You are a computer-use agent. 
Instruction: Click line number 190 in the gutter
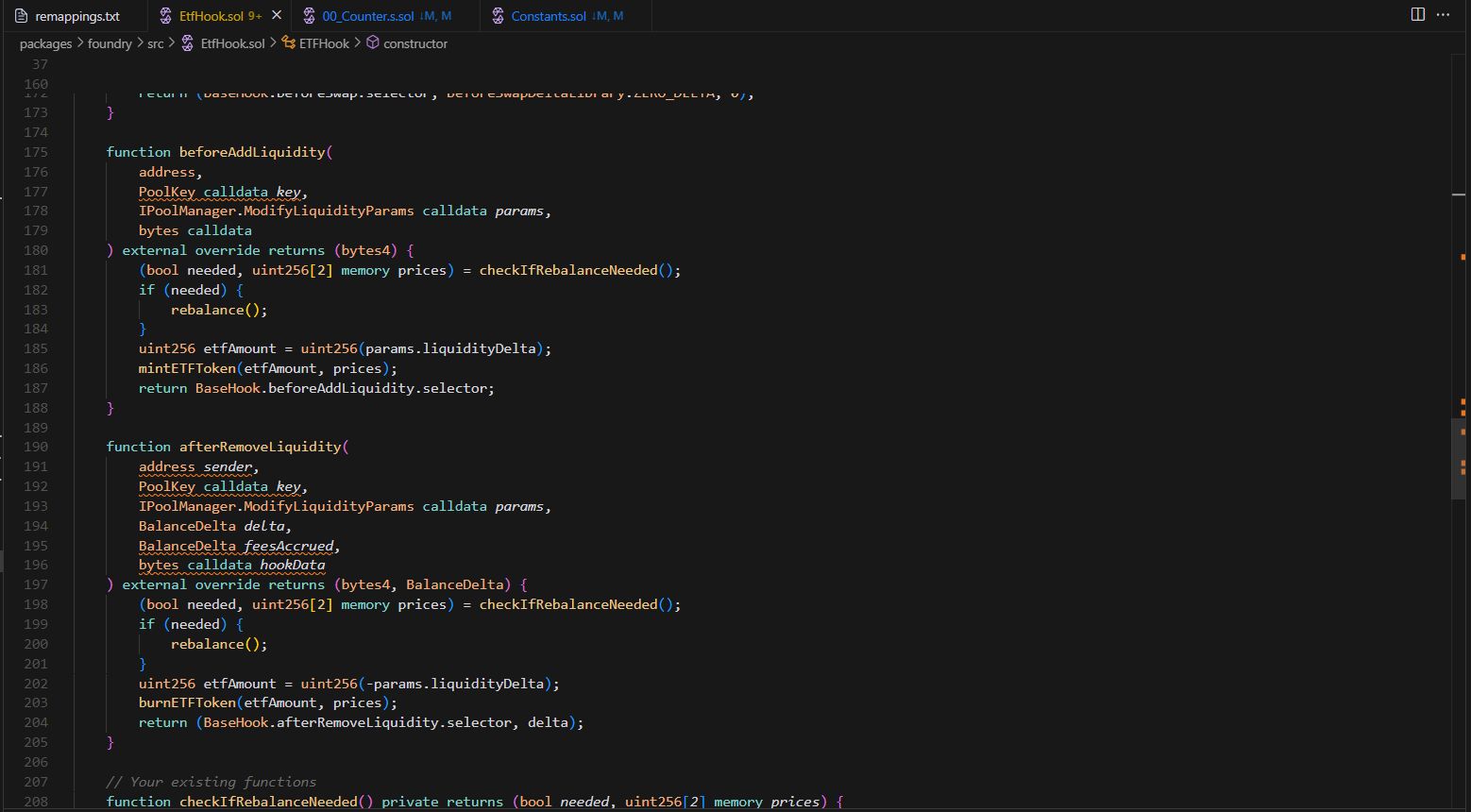pyautogui.click(x=36, y=447)
